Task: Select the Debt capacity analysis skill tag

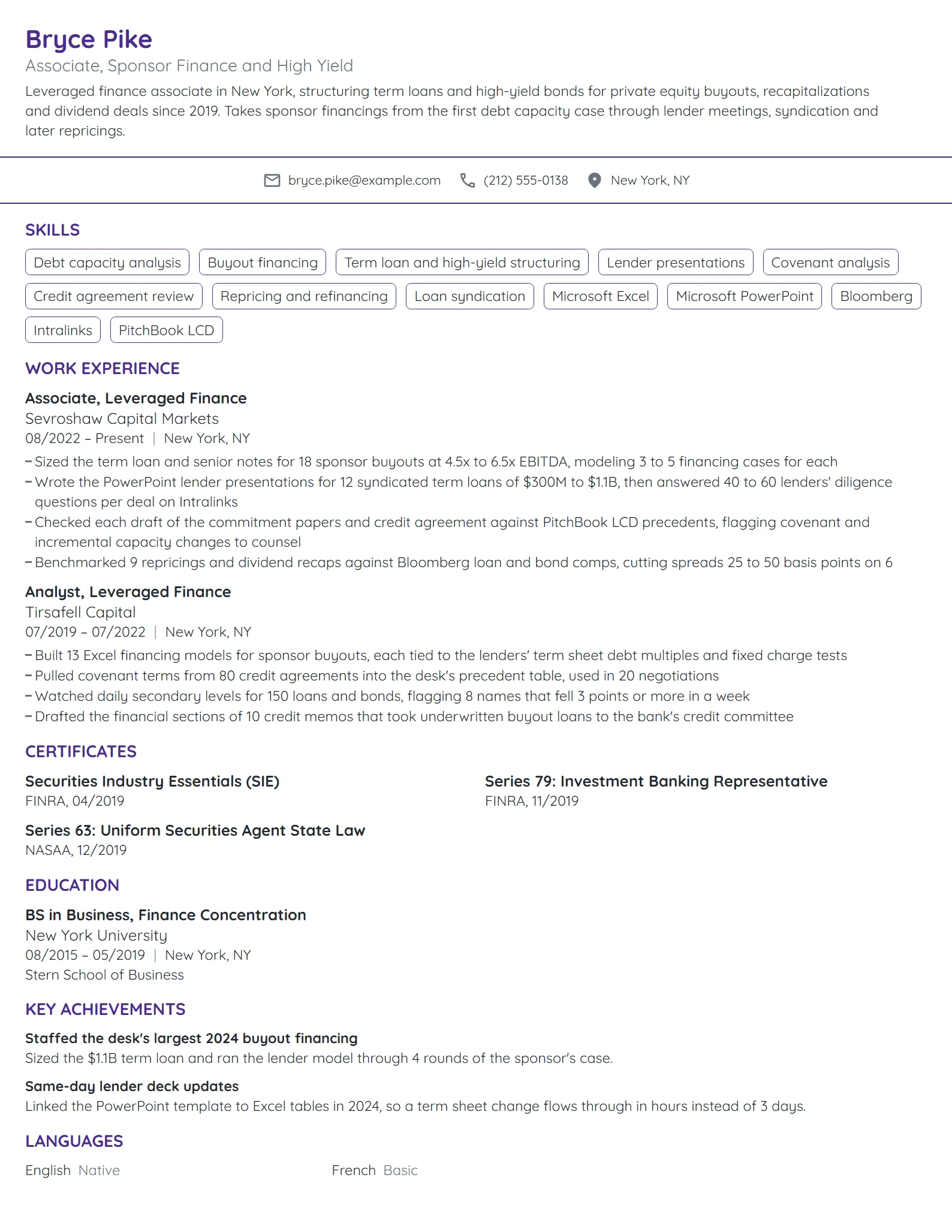Action: [x=107, y=263]
